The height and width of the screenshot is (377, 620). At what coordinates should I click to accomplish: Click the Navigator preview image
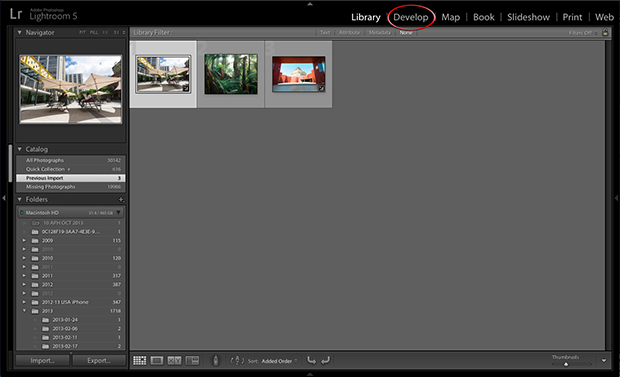[x=71, y=89]
